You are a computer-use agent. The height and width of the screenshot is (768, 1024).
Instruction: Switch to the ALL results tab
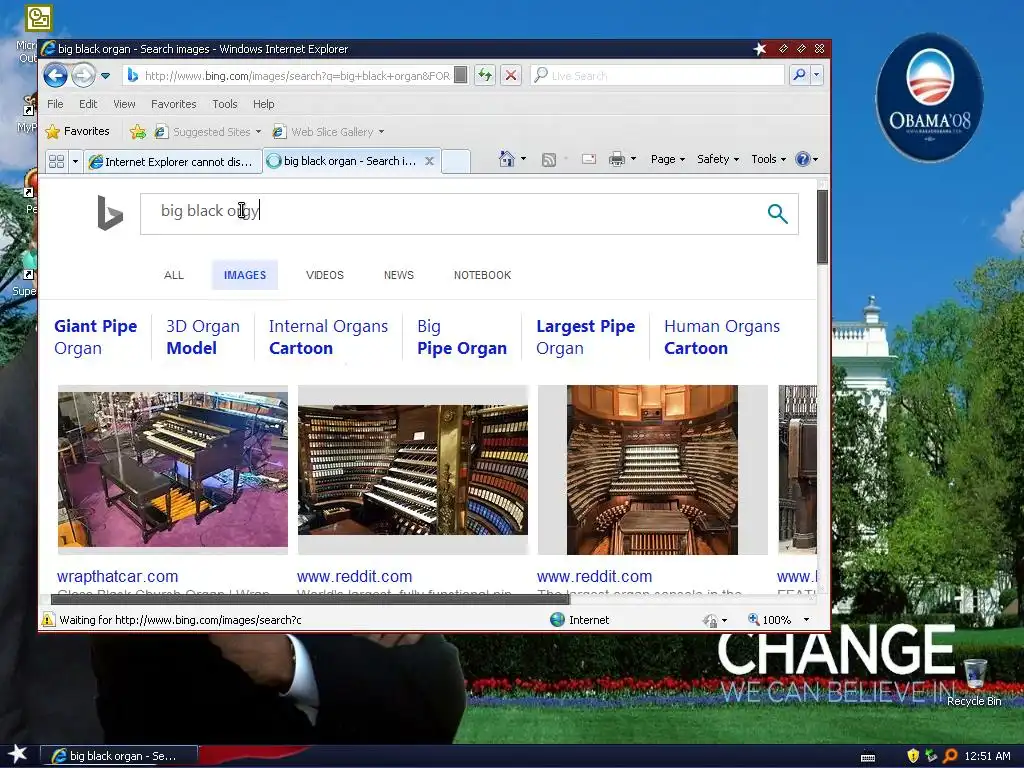click(x=174, y=275)
